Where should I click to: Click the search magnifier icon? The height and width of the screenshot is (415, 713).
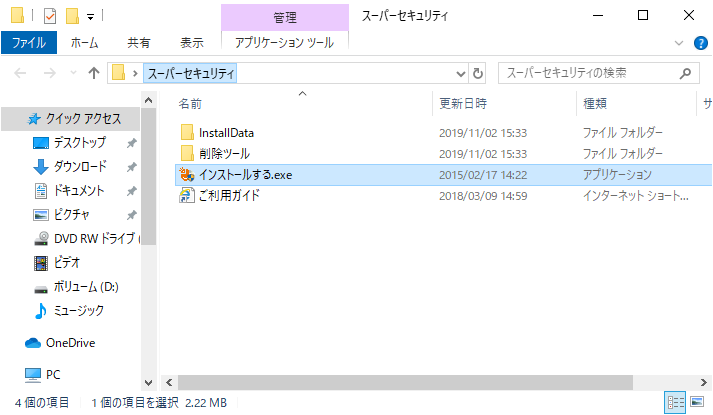[x=685, y=73]
